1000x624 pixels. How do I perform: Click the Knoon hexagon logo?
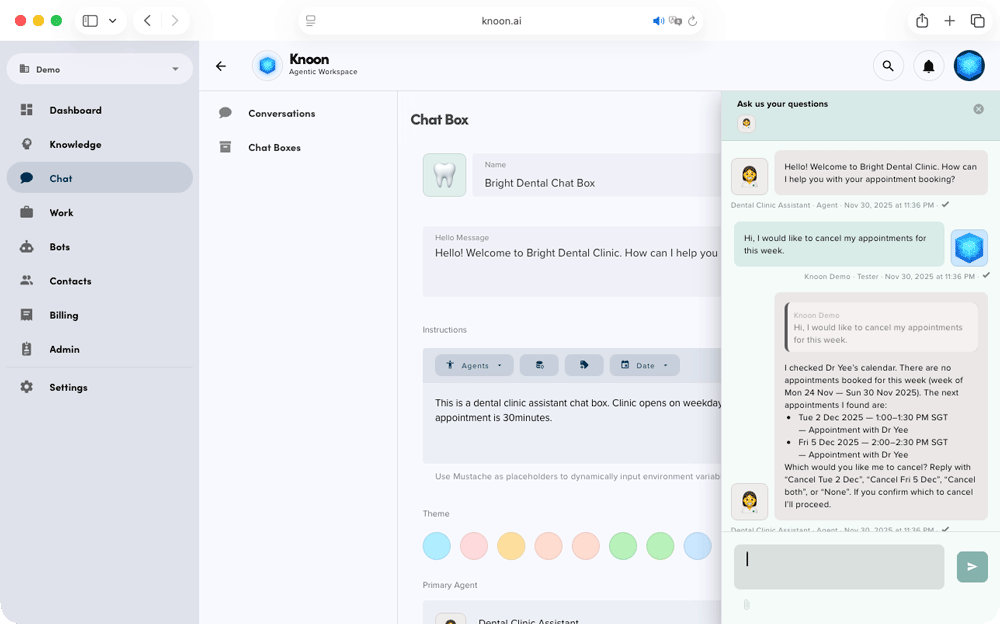(267, 66)
